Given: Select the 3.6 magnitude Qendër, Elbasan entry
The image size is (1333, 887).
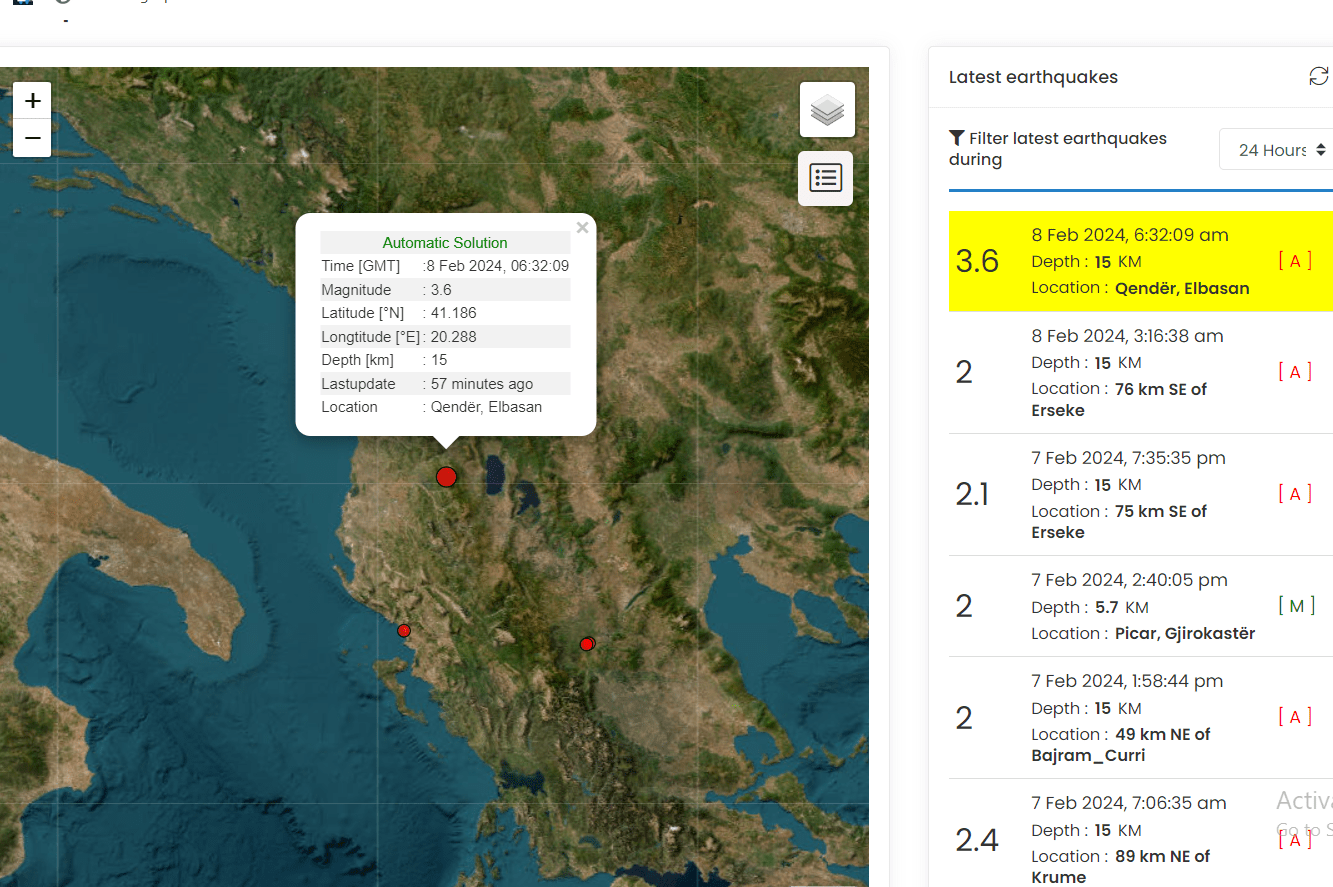Looking at the screenshot, I should pyautogui.click(x=1140, y=262).
